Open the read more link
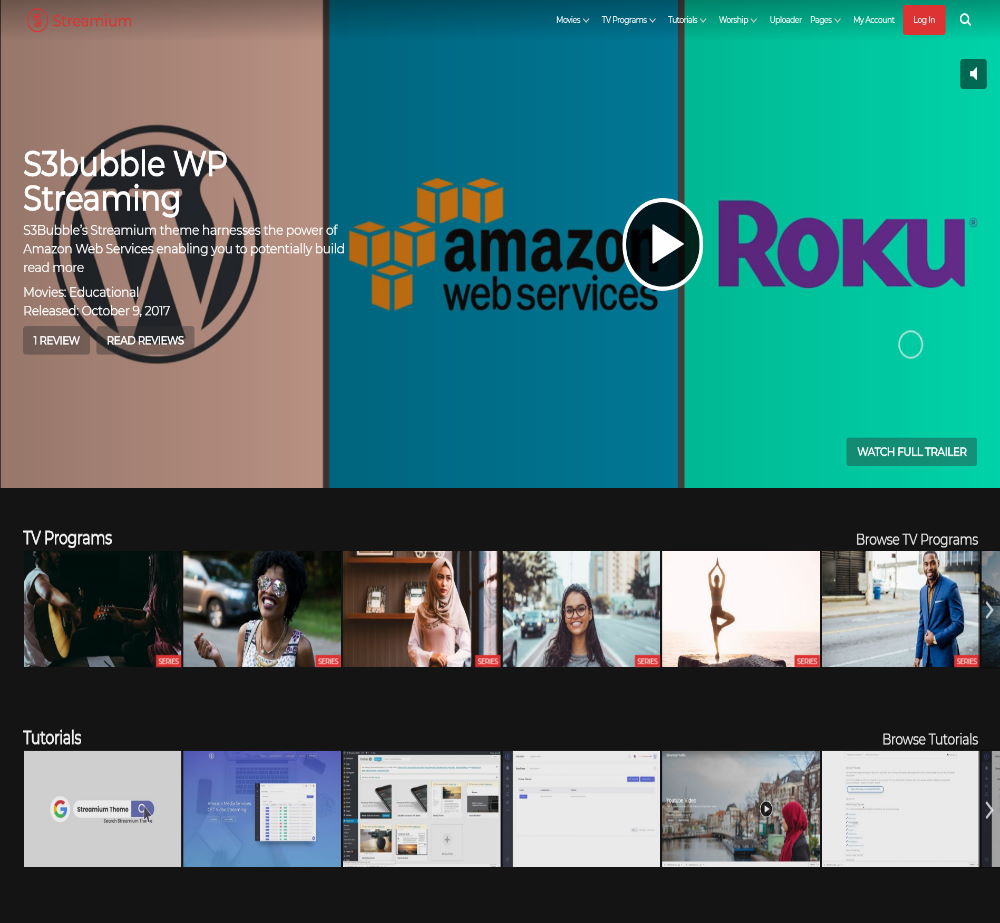1000x923 pixels. (x=54, y=267)
